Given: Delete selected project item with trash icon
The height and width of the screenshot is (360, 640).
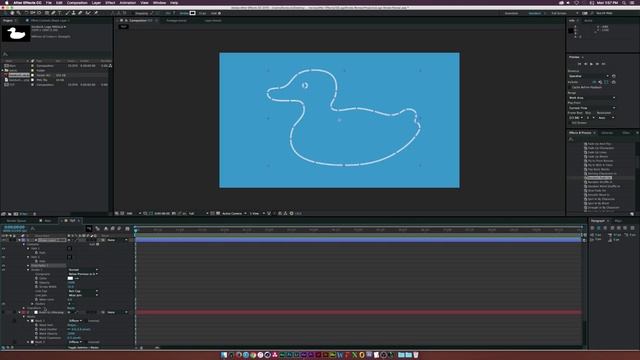Looking at the screenshot, I should point(34,213).
